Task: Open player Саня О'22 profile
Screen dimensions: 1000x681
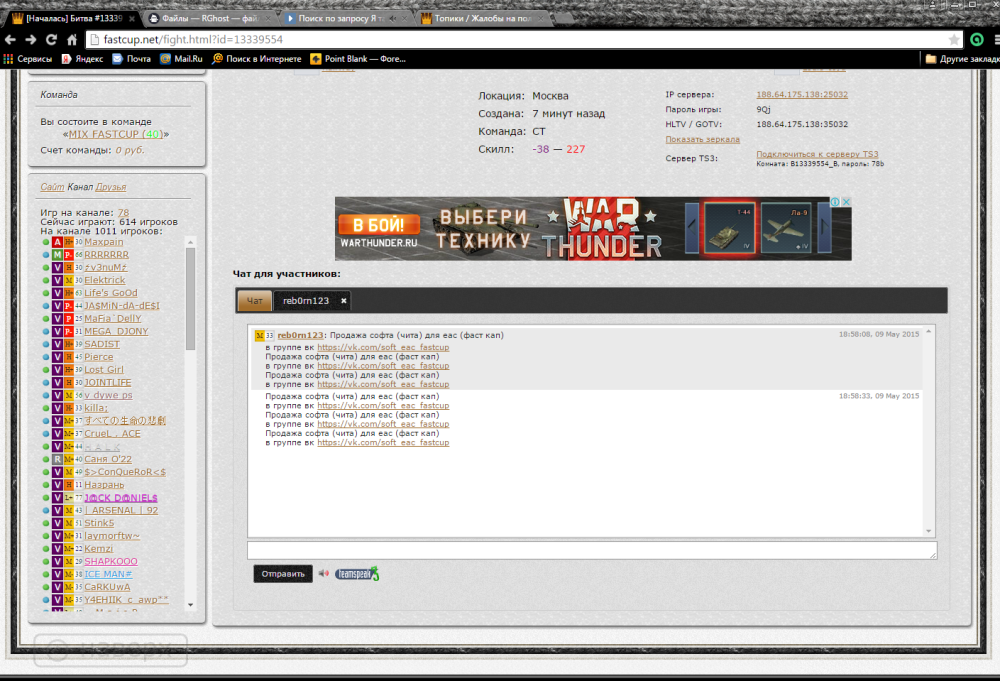Action: tap(108, 459)
